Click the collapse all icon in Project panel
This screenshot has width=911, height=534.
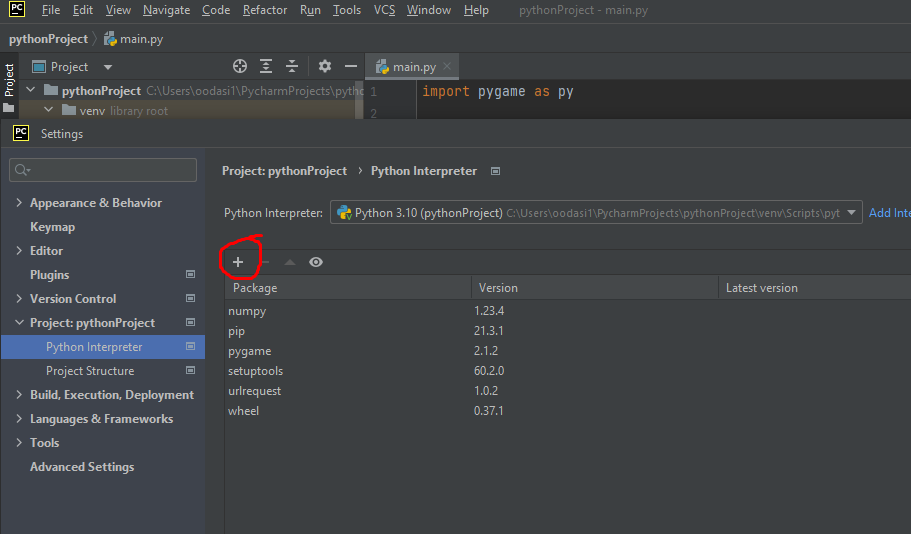292,67
